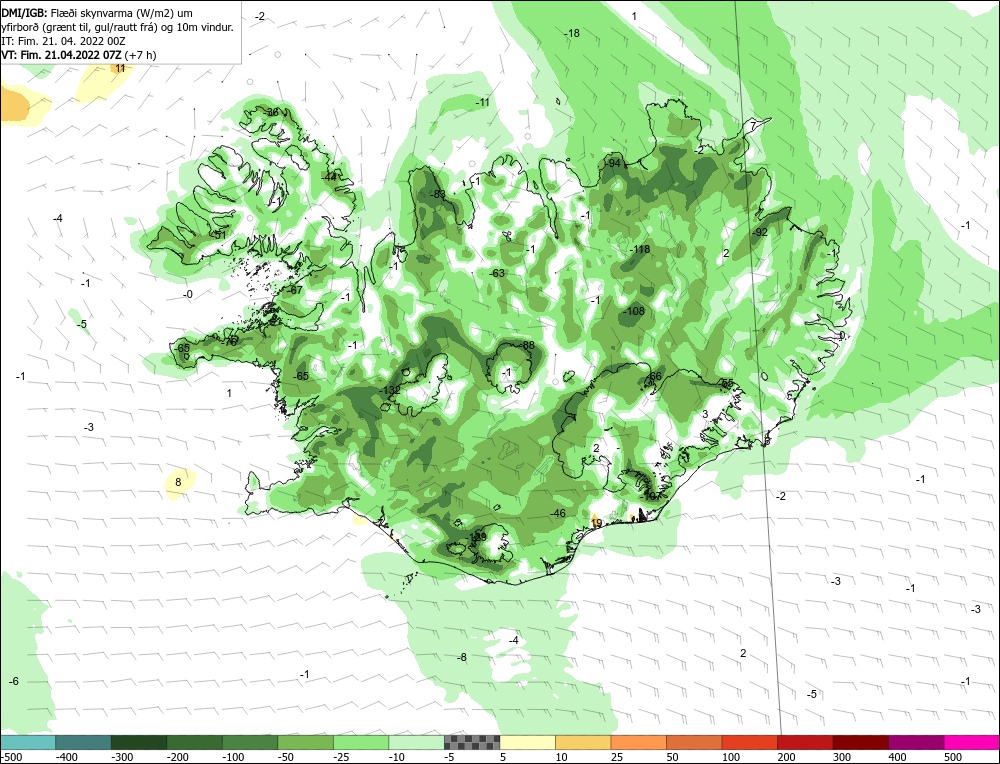The height and width of the screenshot is (764, 1000).
Task: Click the map value "-66"
Action: [x=654, y=376]
